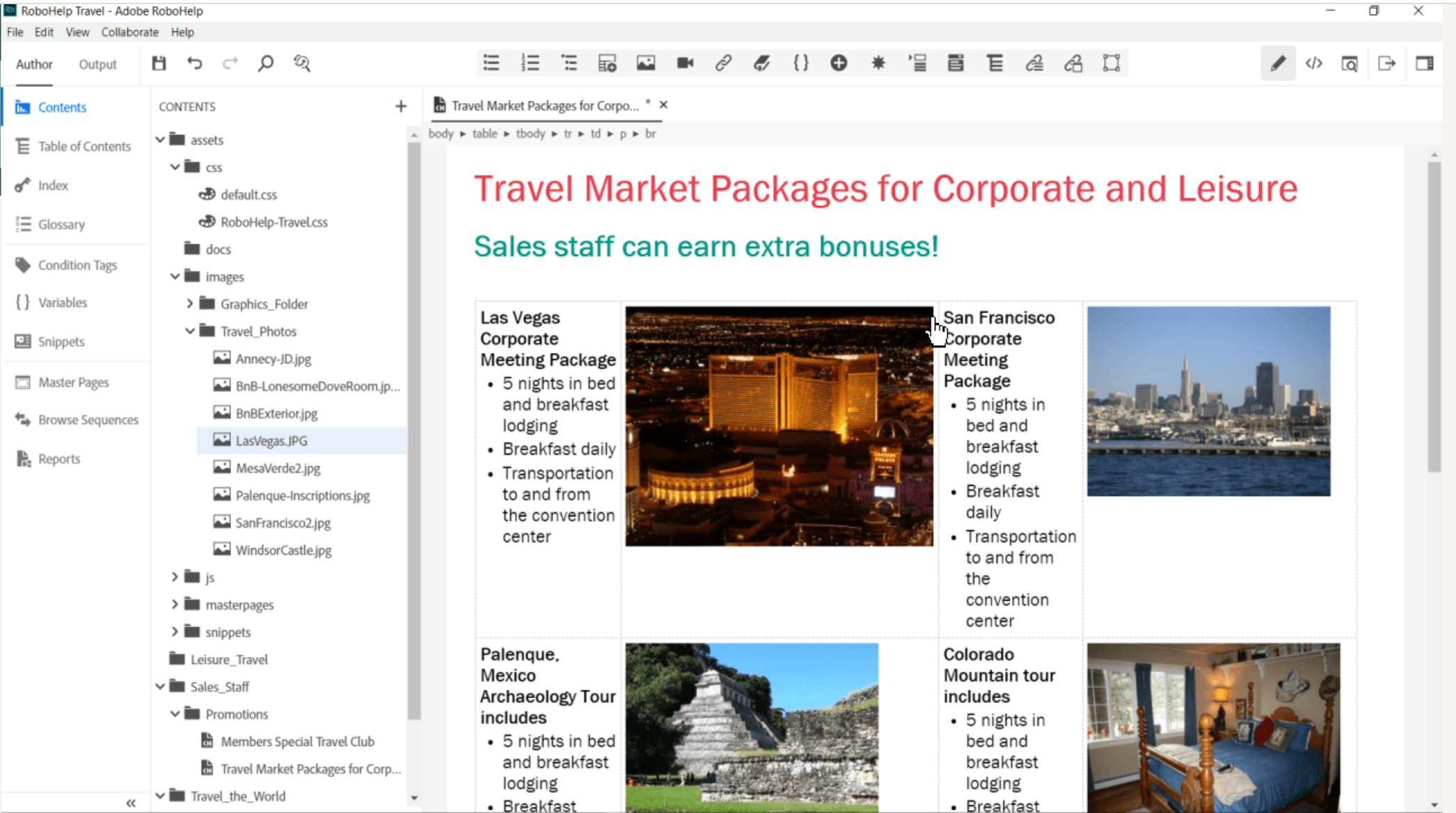This screenshot has width=1456, height=813.
Task: Expand the masterpages folder
Action: pos(175,605)
